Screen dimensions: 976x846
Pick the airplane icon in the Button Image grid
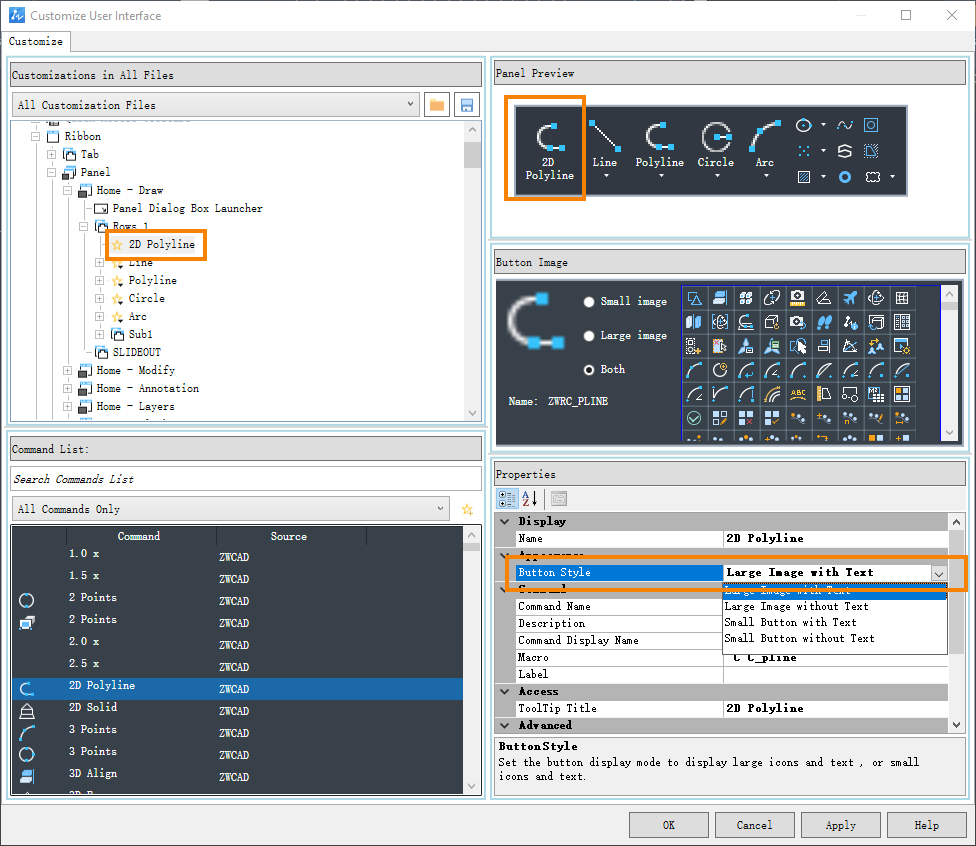(850, 298)
